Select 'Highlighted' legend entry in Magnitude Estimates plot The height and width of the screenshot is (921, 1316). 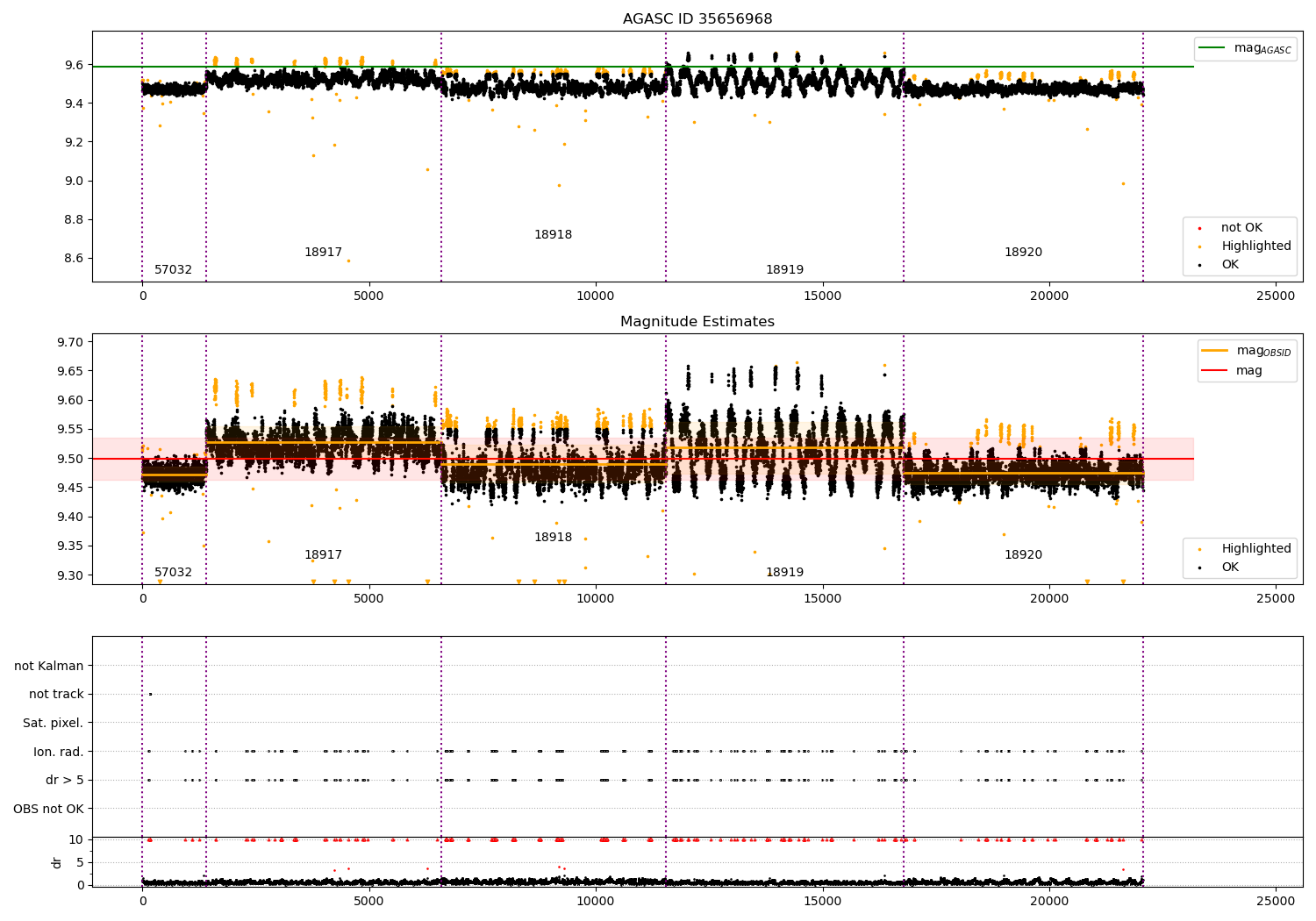coord(1256,549)
